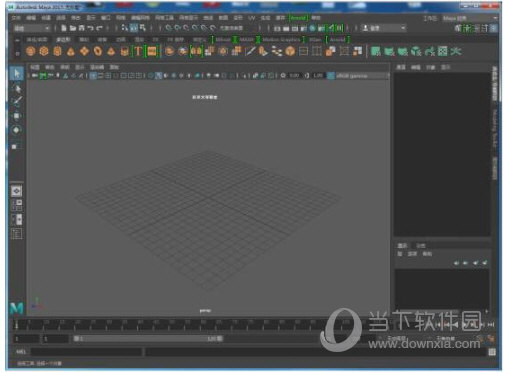
Task: Toggle Snap to Curves magnet icon
Action: coord(177,28)
